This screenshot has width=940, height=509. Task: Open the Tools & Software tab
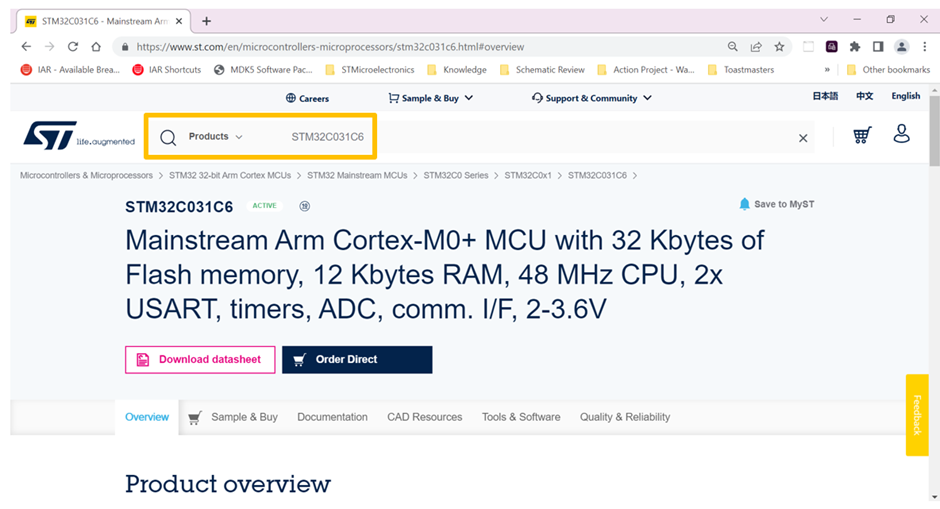(521, 417)
